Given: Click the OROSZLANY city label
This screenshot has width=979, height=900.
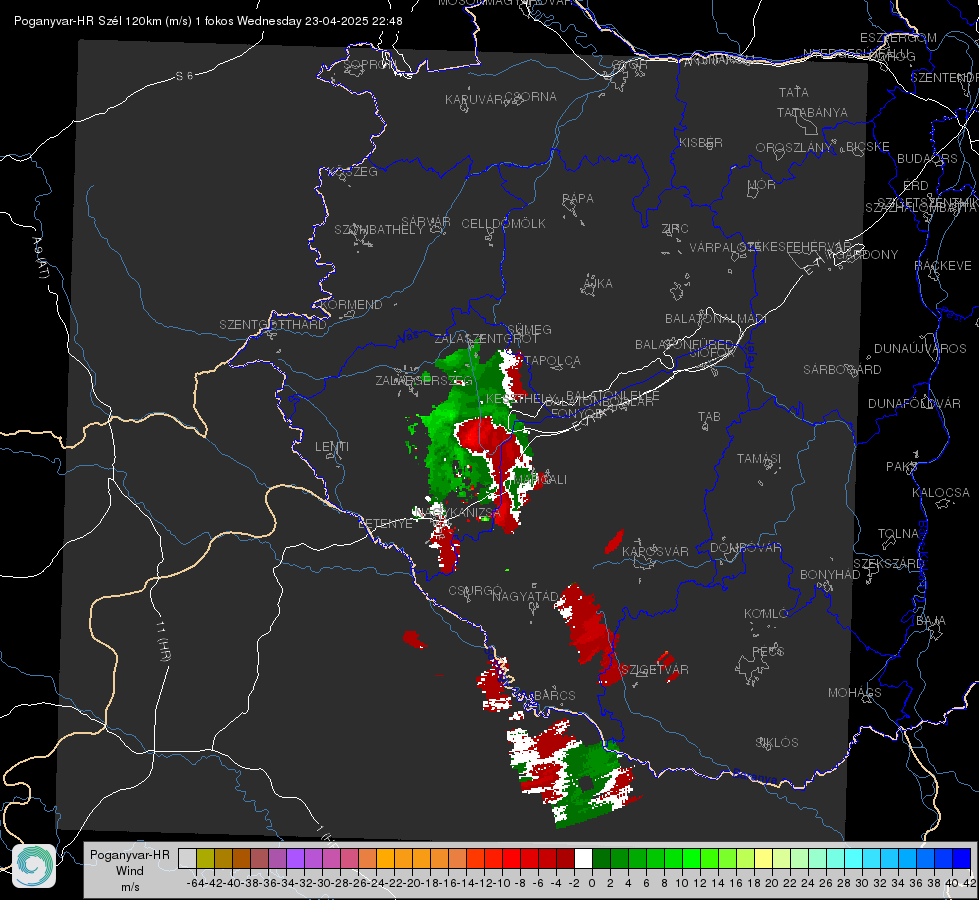Looking at the screenshot, I should (794, 147).
